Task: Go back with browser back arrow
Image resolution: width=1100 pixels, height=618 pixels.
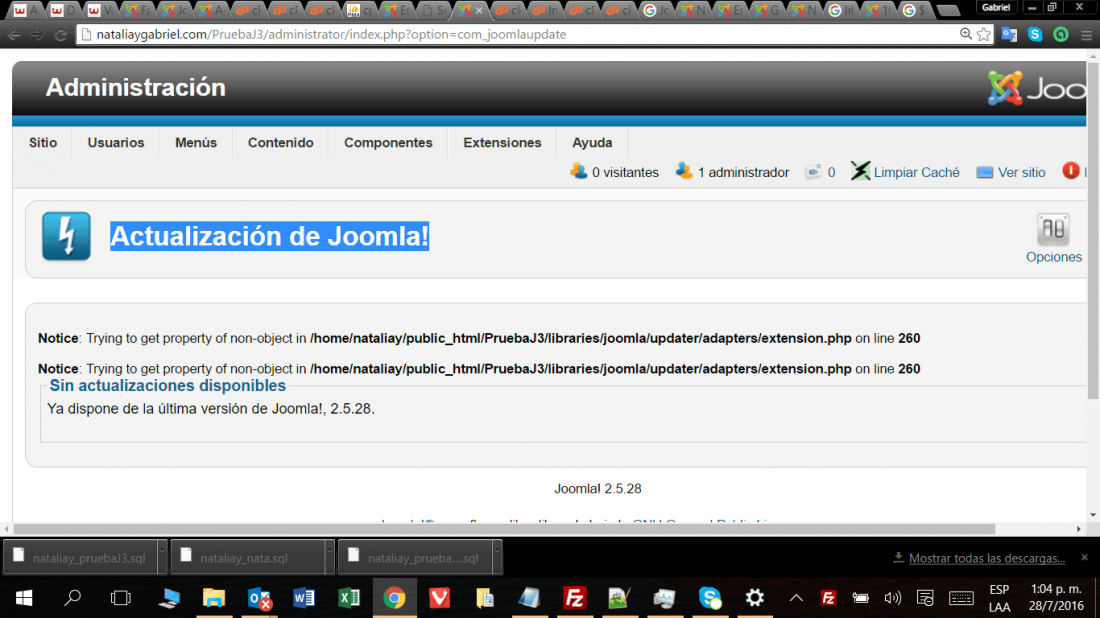Action: point(14,34)
